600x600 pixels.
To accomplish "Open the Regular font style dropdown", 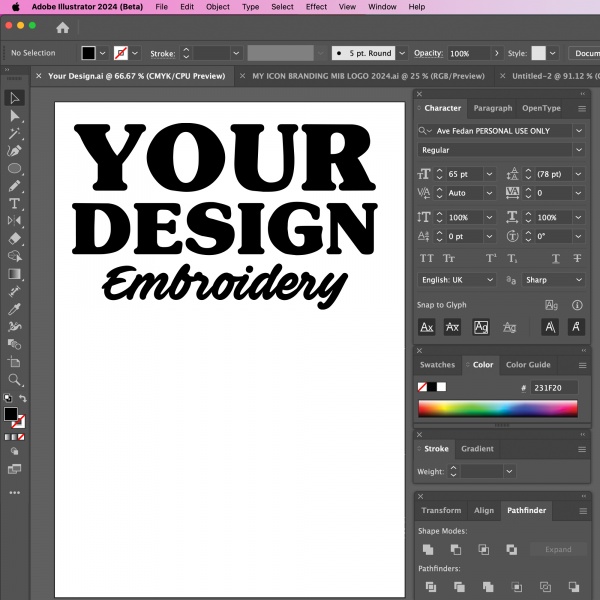I will 579,150.
